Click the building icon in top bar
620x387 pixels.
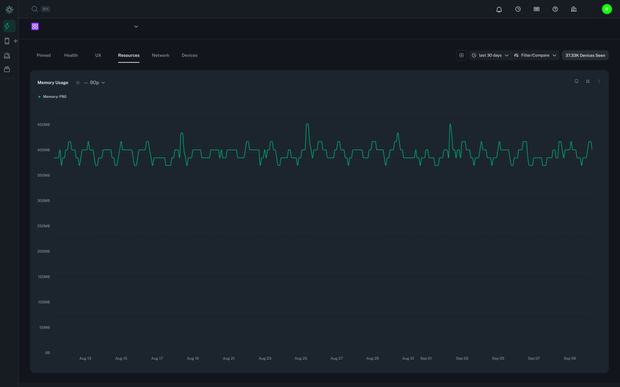click(x=574, y=9)
